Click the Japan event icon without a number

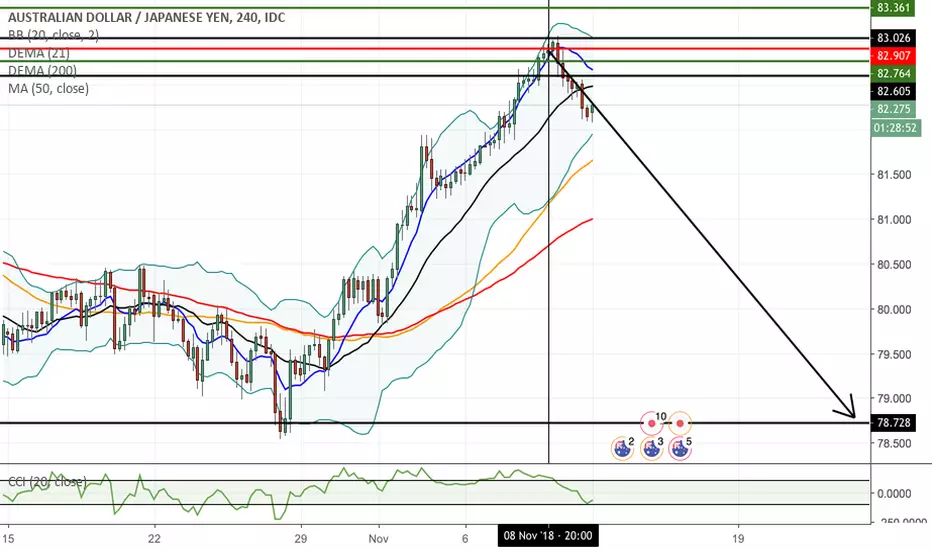pyautogui.click(x=680, y=423)
